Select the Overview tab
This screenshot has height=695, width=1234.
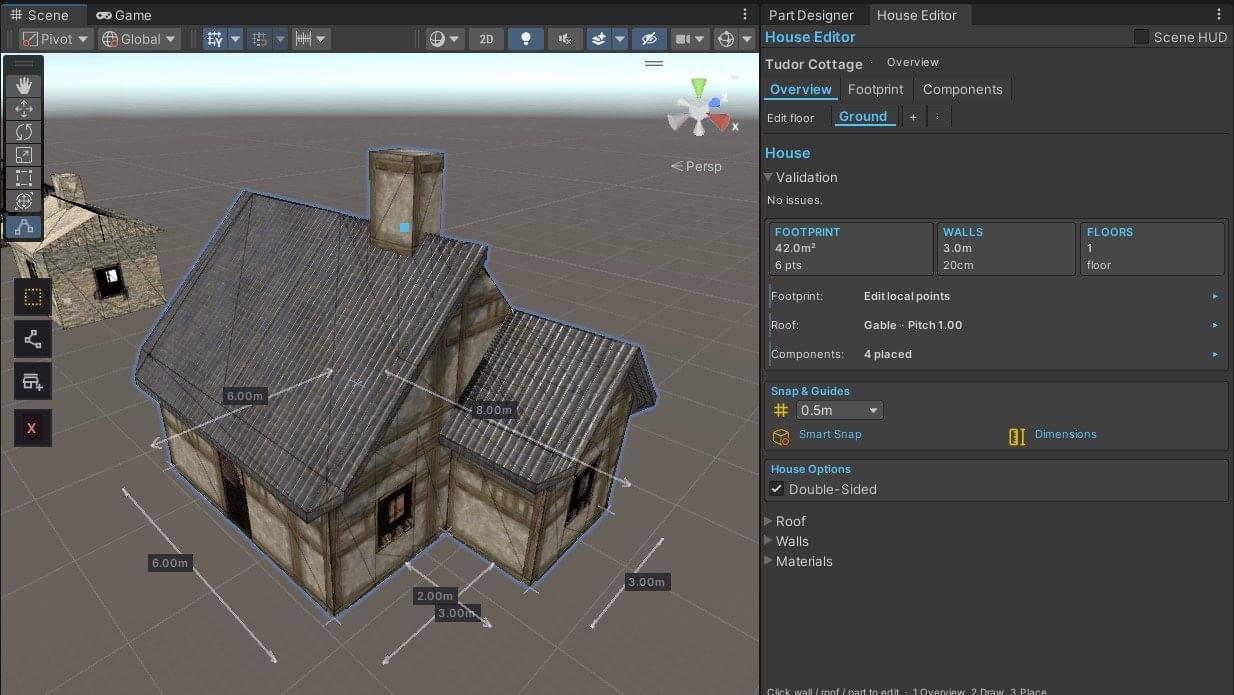pos(801,89)
